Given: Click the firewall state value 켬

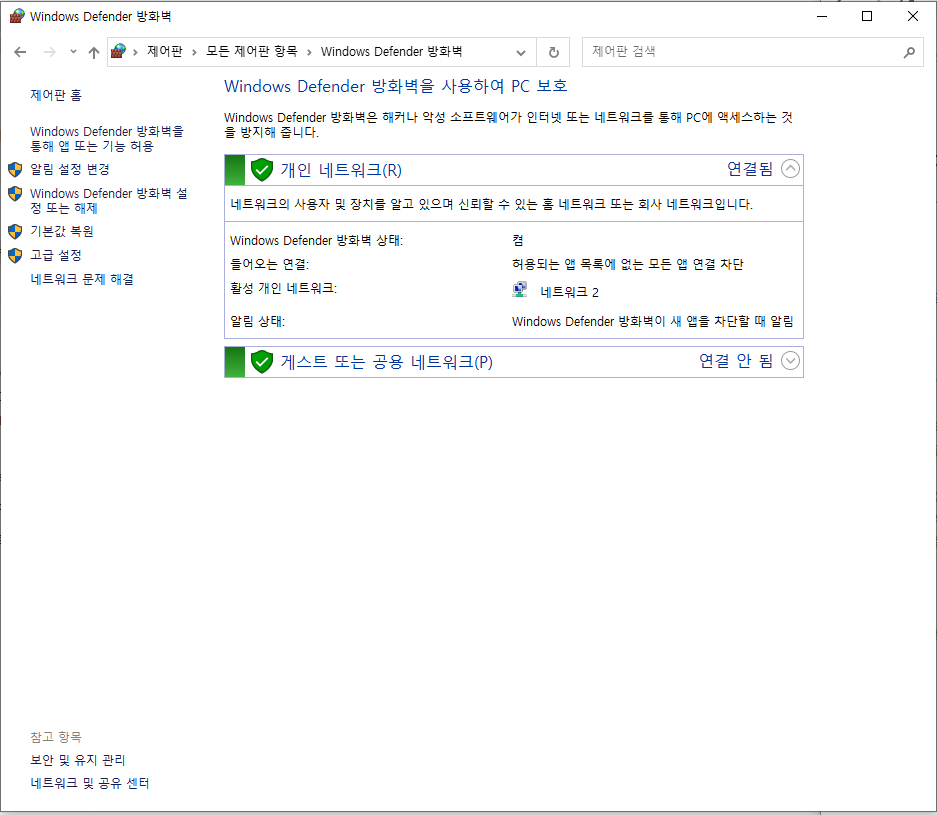Looking at the screenshot, I should tap(518, 240).
